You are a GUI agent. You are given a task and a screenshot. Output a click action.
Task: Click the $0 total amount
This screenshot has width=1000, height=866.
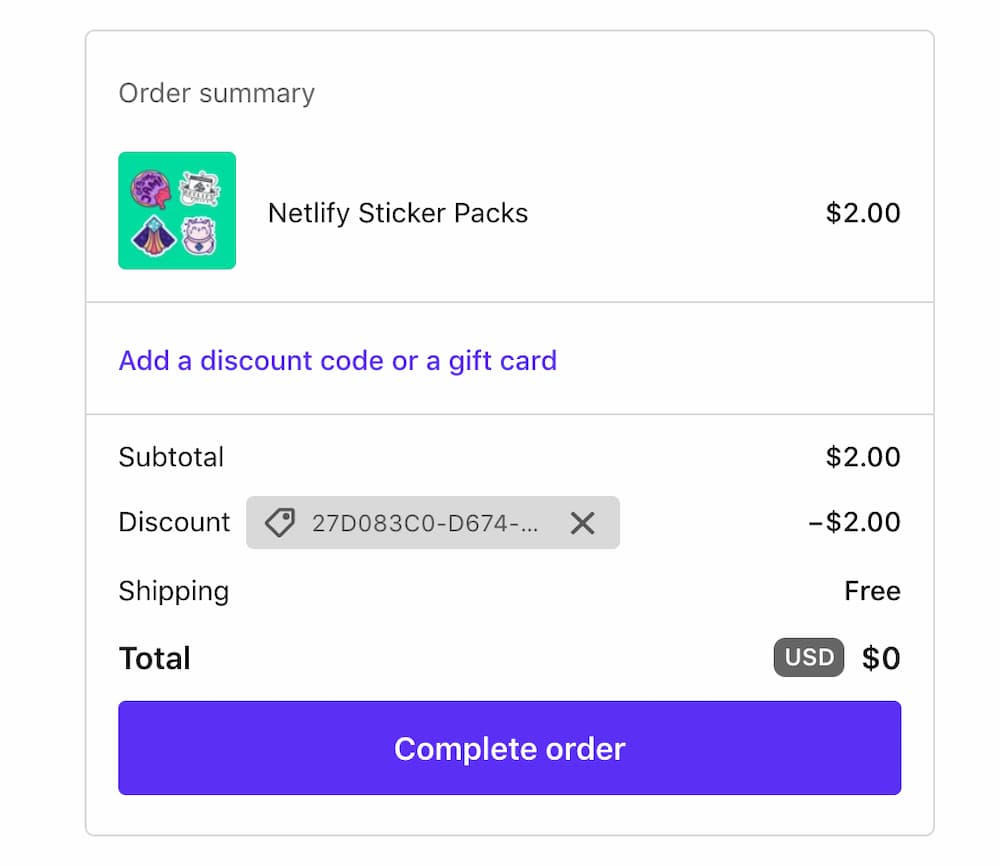click(x=880, y=657)
